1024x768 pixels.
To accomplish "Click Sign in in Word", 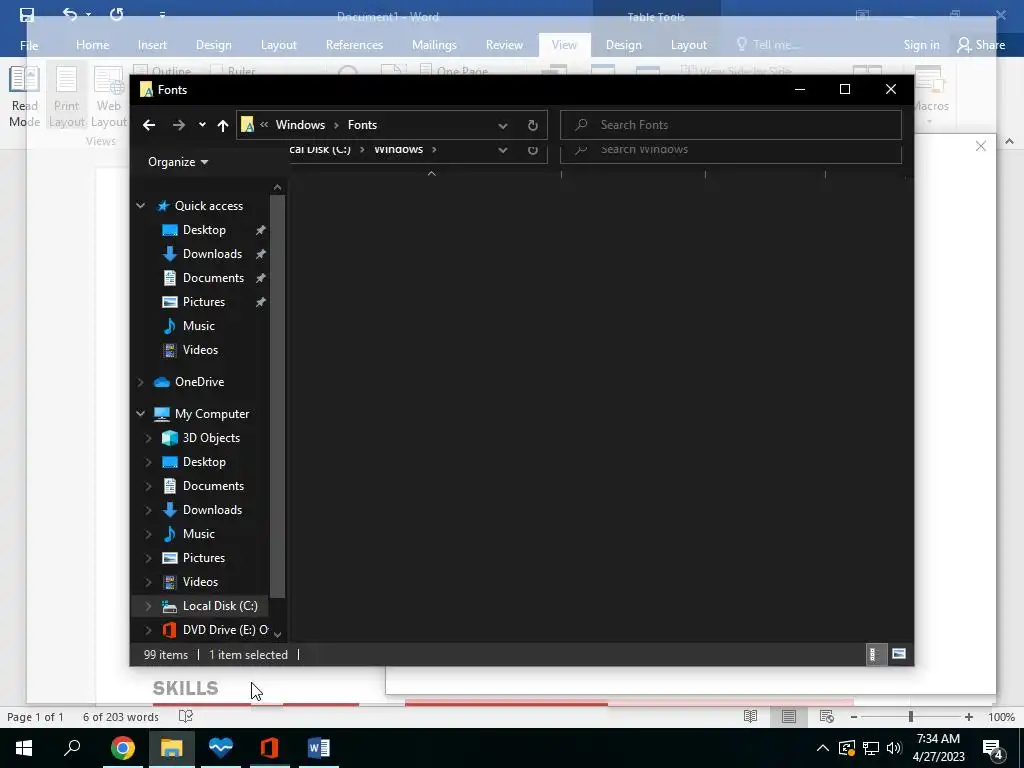I will pos(921,45).
